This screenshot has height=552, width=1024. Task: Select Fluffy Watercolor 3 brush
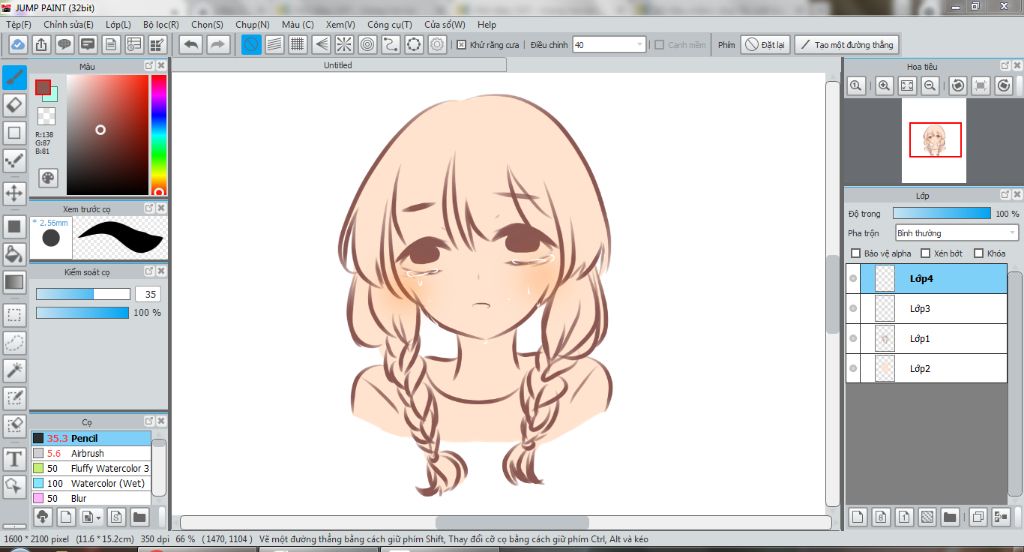coord(91,468)
